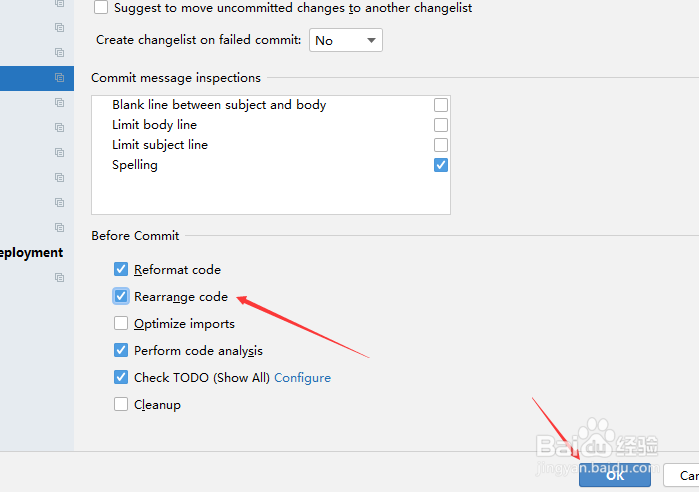Toggle the Spelling inspection checkbox
This screenshot has width=699, height=492.
point(440,165)
